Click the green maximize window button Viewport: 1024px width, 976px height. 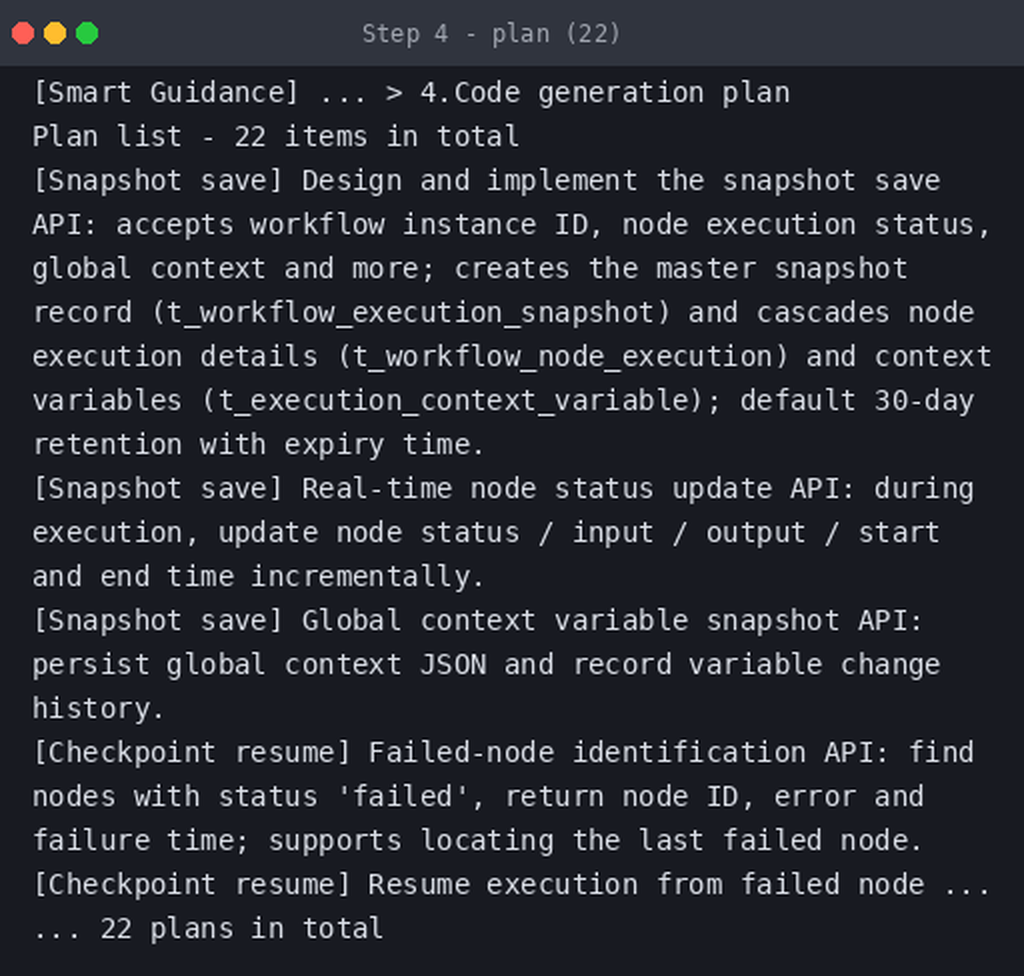87,33
